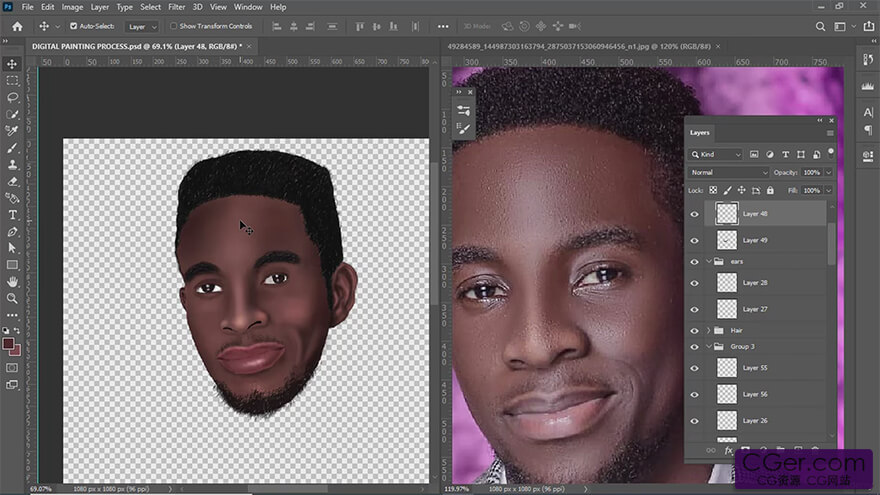Image resolution: width=880 pixels, height=495 pixels.
Task: Toggle the Auto-Select checkbox
Action: point(74,26)
